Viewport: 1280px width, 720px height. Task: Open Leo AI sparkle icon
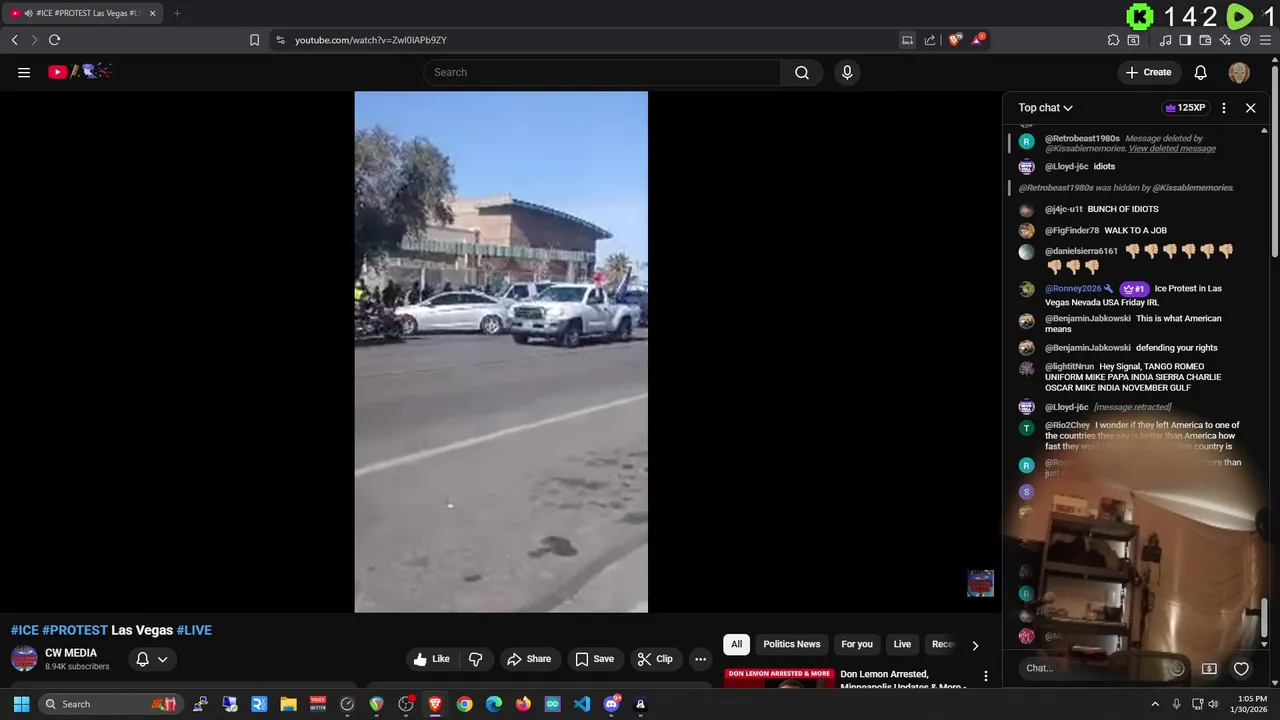click(x=1225, y=40)
